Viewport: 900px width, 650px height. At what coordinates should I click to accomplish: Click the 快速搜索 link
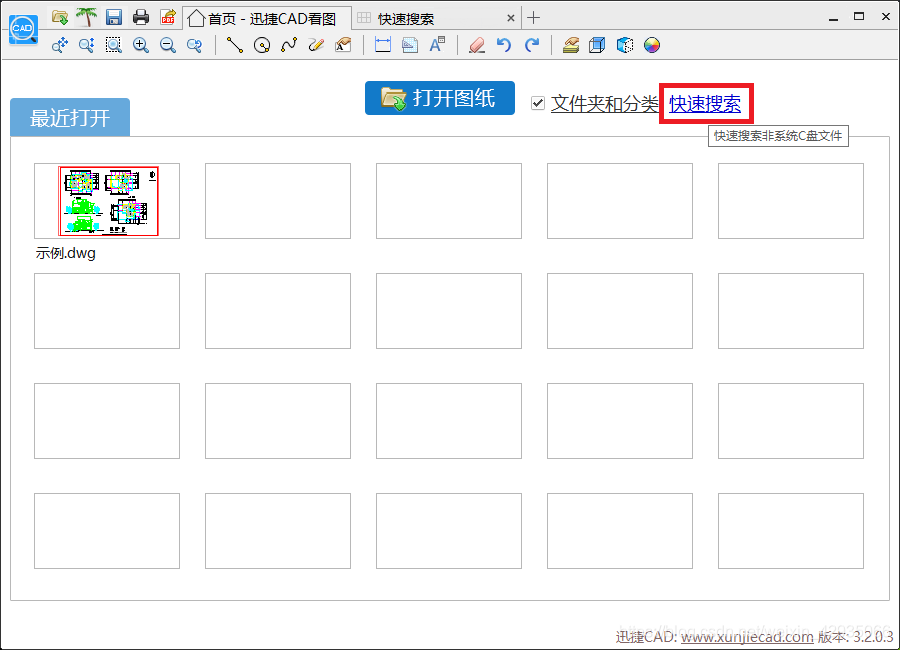[x=705, y=104]
